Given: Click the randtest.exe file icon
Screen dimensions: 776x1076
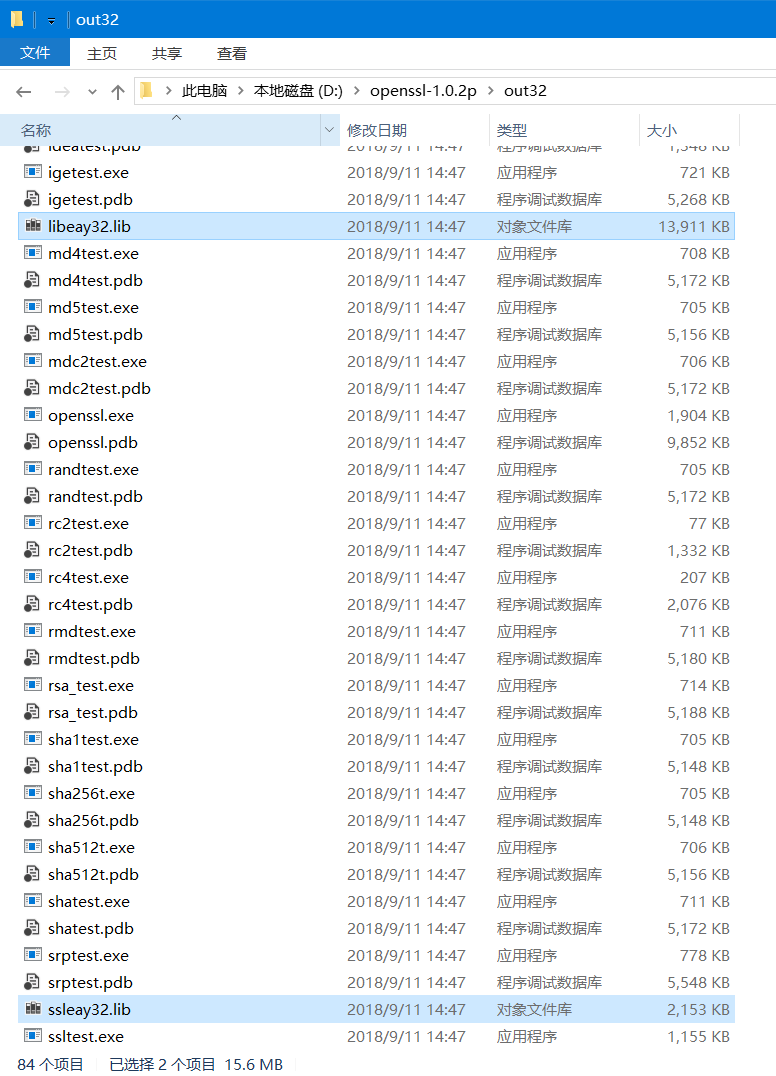Looking at the screenshot, I should tap(32, 469).
